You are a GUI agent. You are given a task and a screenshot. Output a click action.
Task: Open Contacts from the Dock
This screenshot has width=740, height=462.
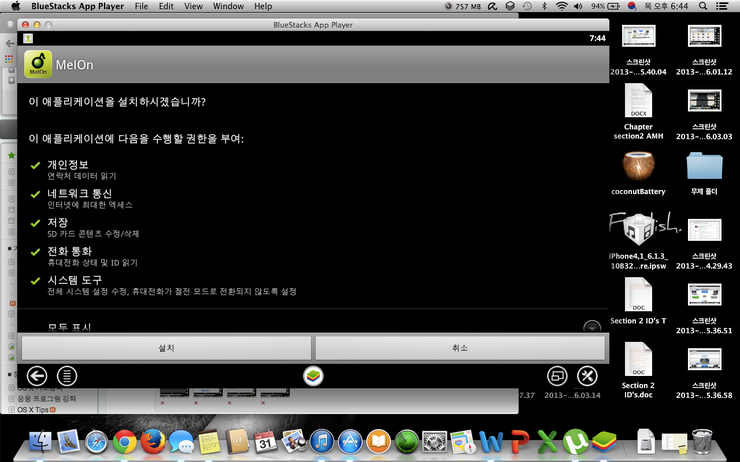tap(237, 442)
